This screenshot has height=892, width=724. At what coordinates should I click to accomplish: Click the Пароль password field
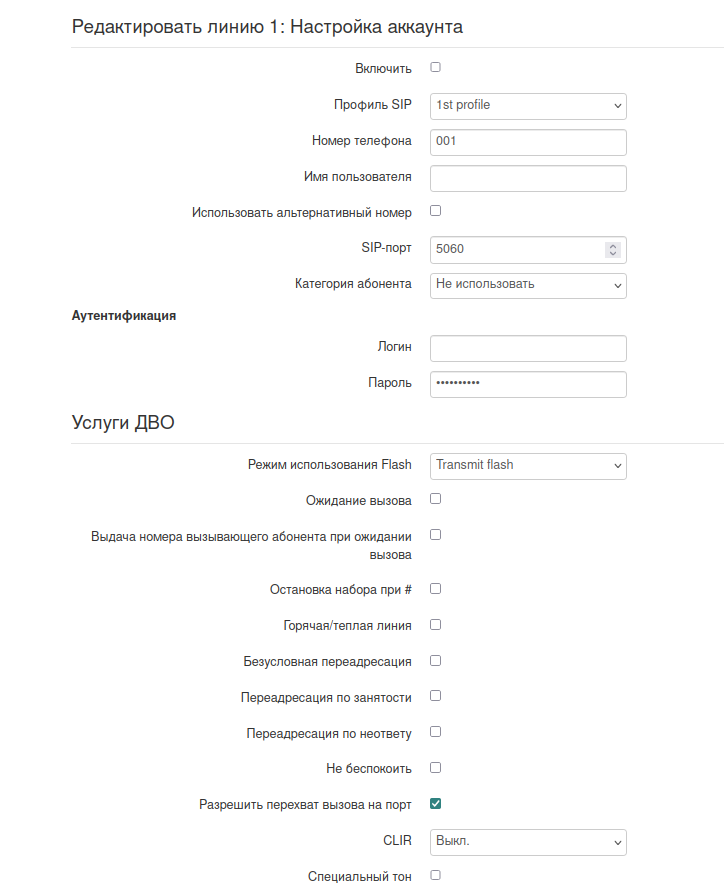click(528, 384)
